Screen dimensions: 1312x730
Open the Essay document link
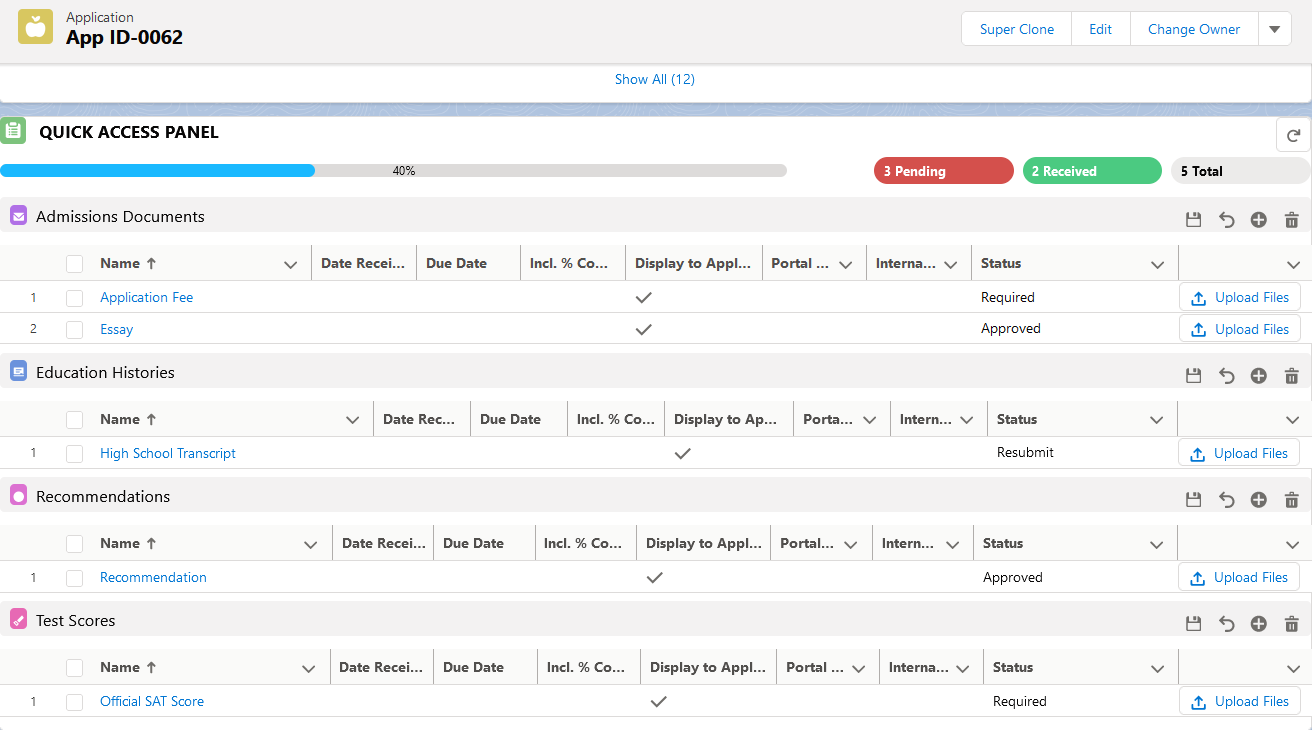tap(116, 329)
